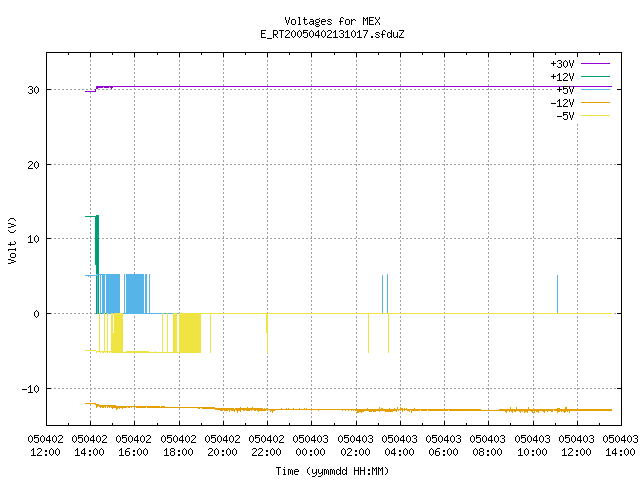Viewport: 640px width, 480px height.
Task: Click the x-axis tick 050403 06:00
Action: coord(444,446)
